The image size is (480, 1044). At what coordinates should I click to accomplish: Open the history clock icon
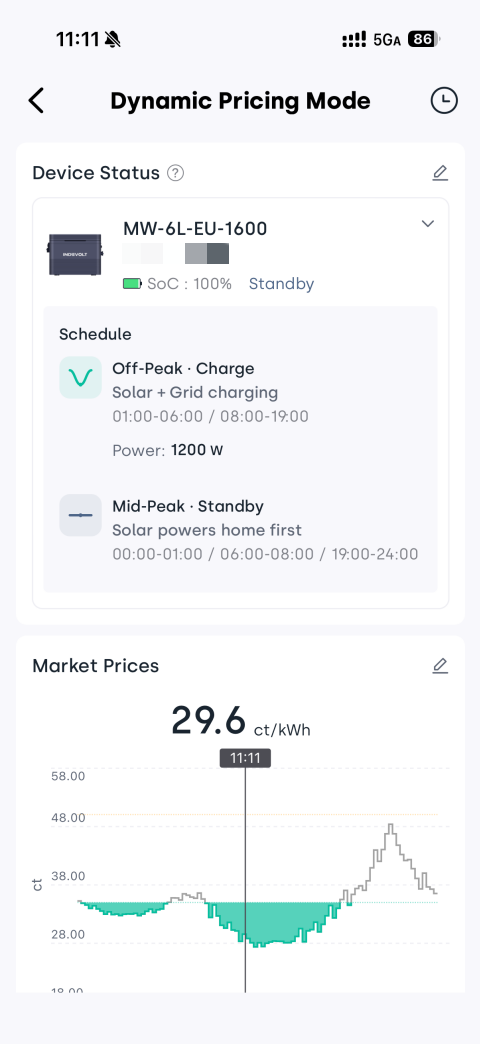coord(444,101)
